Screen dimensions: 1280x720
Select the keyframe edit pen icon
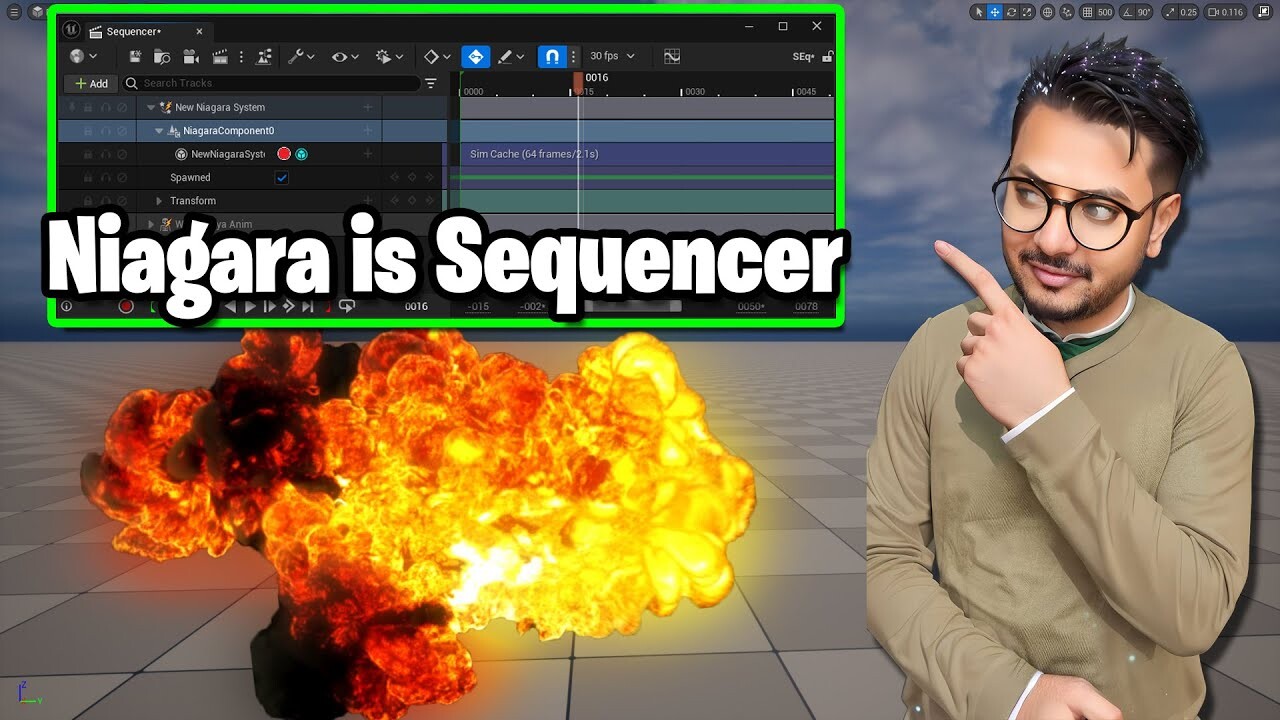coord(503,56)
